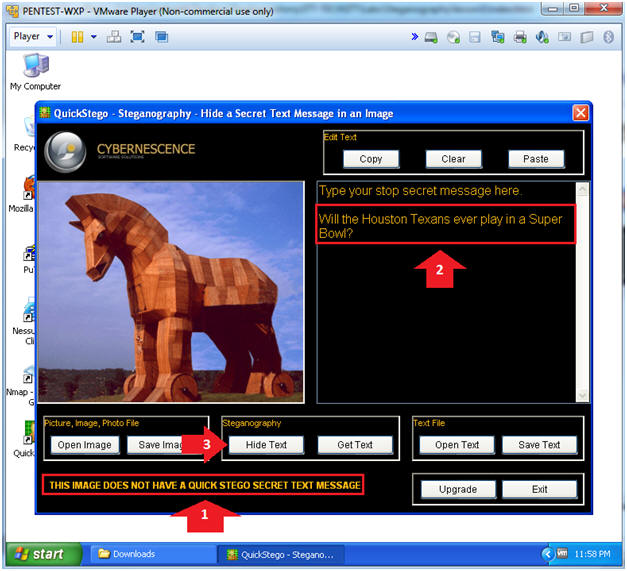Click the Upgrade button
The height and width of the screenshot is (571, 627).
pos(458,489)
